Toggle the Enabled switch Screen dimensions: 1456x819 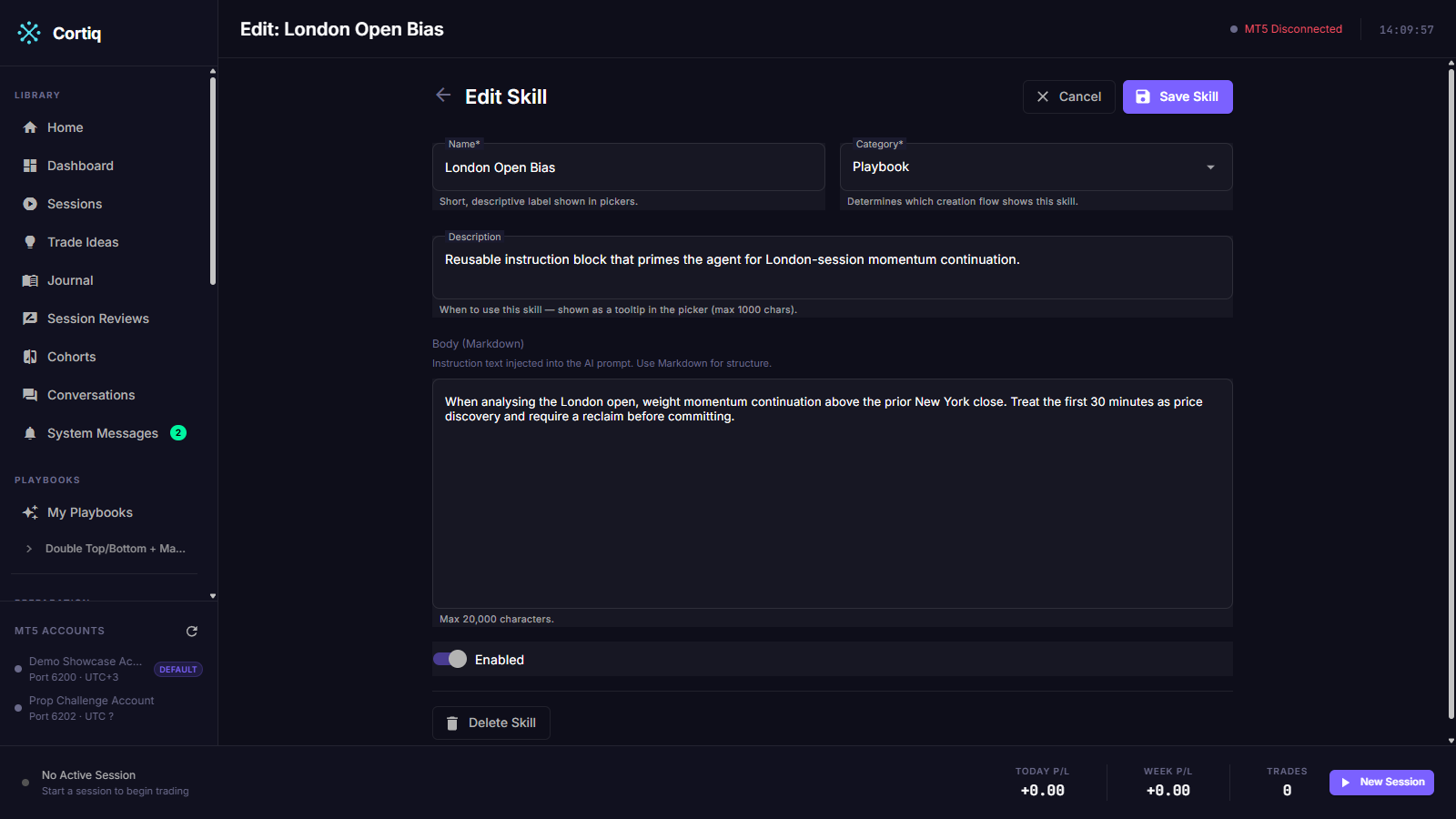(450, 659)
